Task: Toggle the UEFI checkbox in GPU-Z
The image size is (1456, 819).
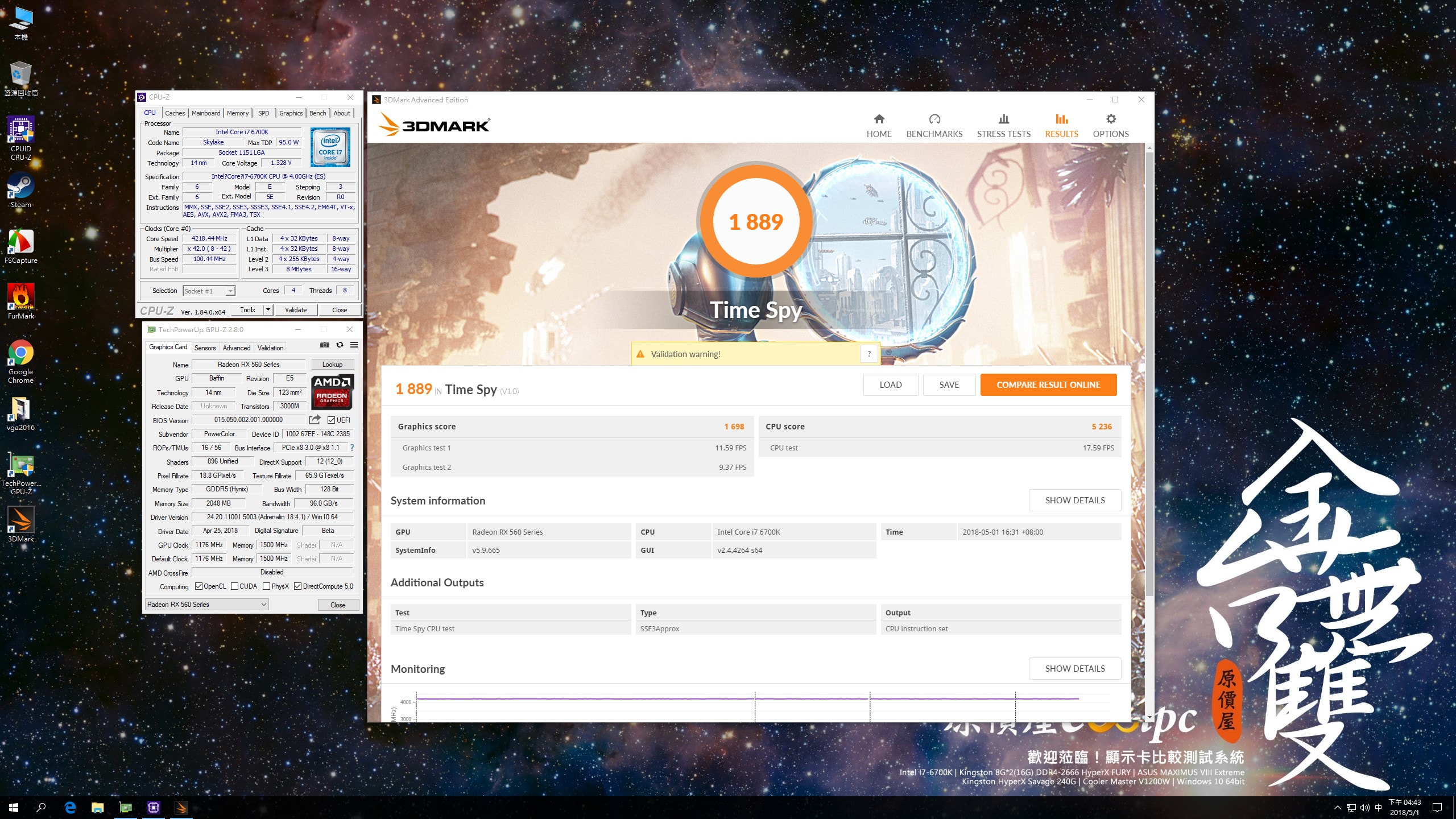Action: click(331, 420)
